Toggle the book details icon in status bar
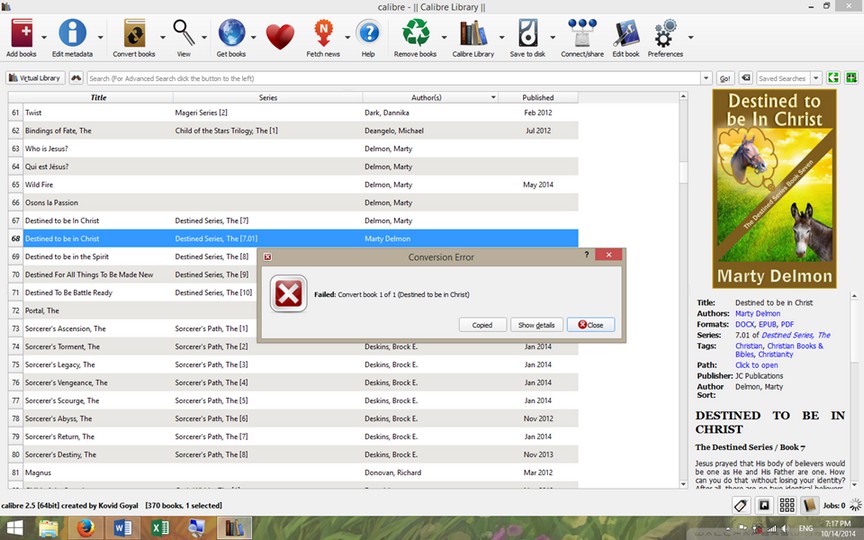Screen dimensions: 864x540 click(x=809, y=505)
